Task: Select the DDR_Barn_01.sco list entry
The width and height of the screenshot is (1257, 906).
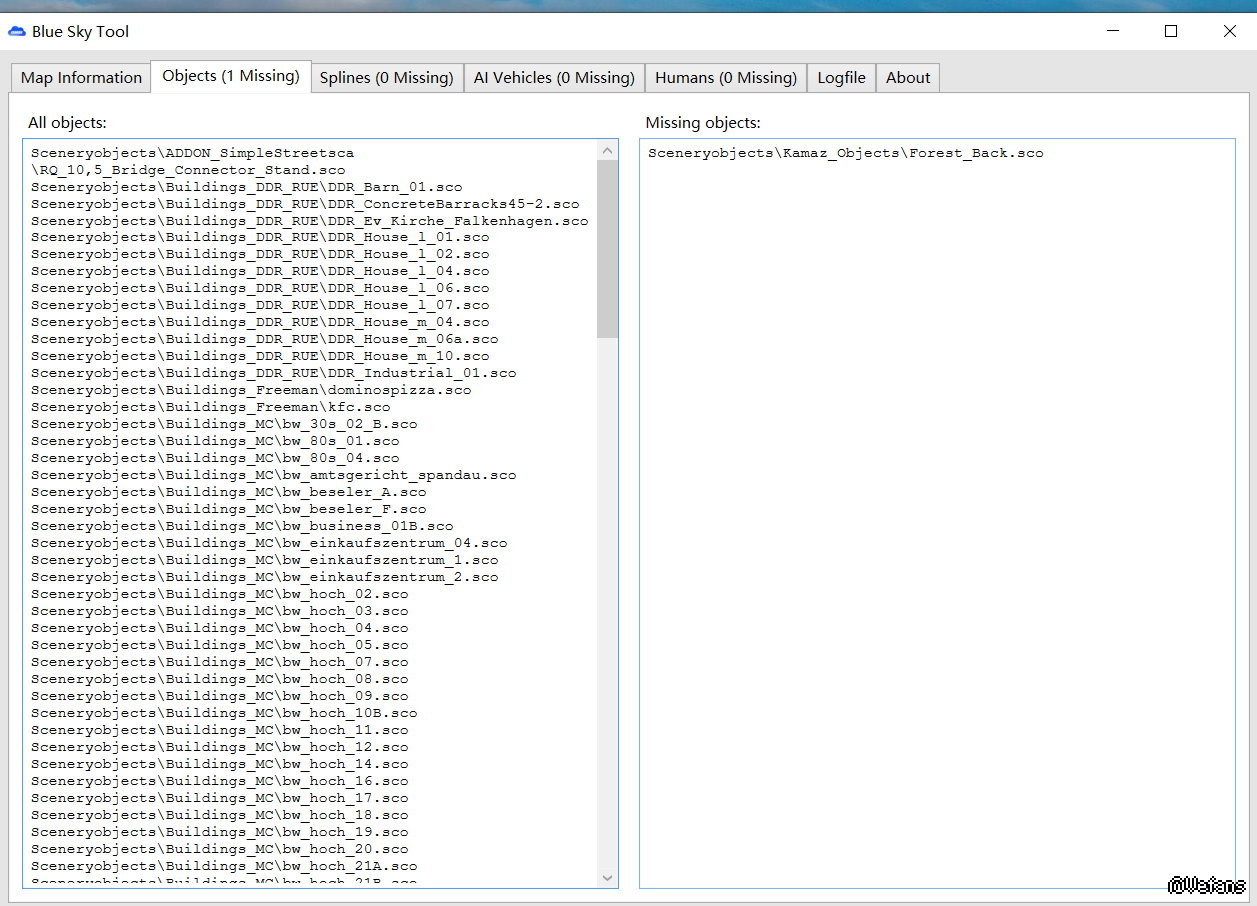Action: pos(246,187)
